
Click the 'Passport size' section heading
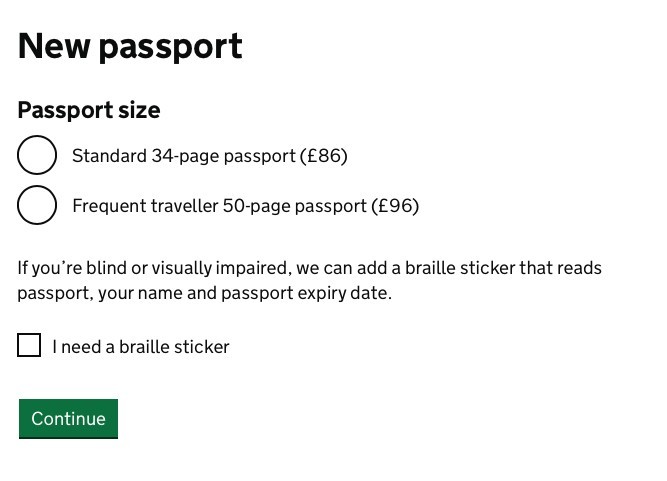[x=89, y=110]
